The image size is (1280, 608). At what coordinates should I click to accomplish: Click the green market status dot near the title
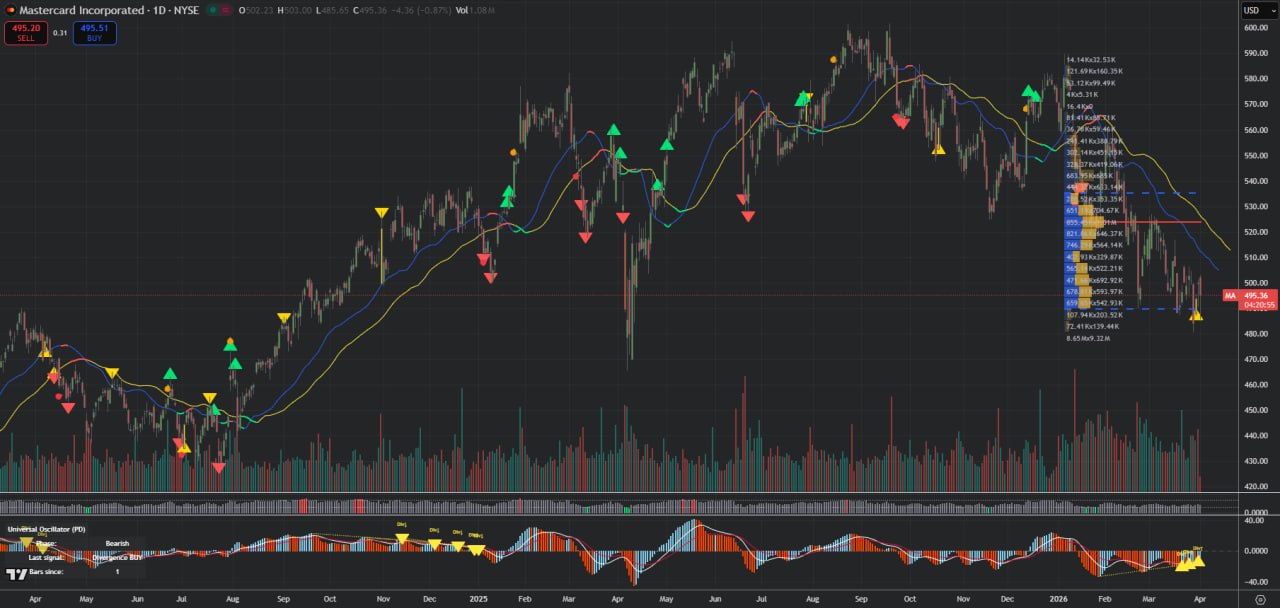(x=213, y=10)
